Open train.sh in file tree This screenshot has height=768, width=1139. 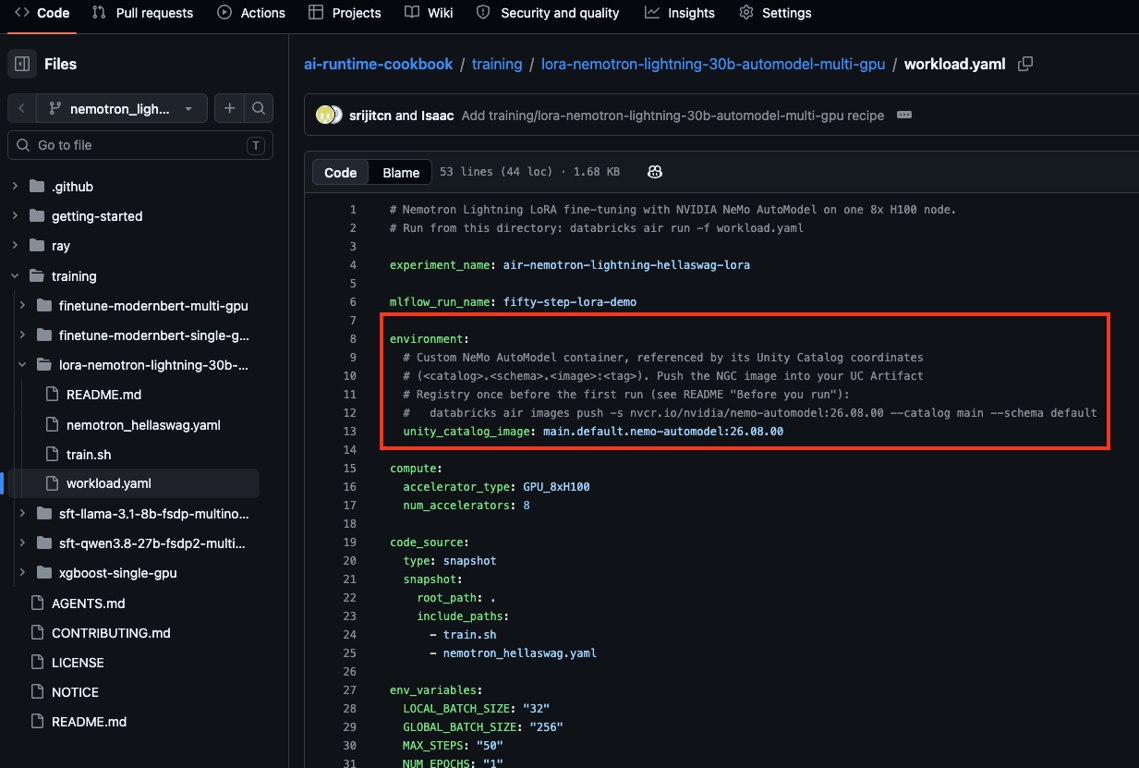point(89,455)
